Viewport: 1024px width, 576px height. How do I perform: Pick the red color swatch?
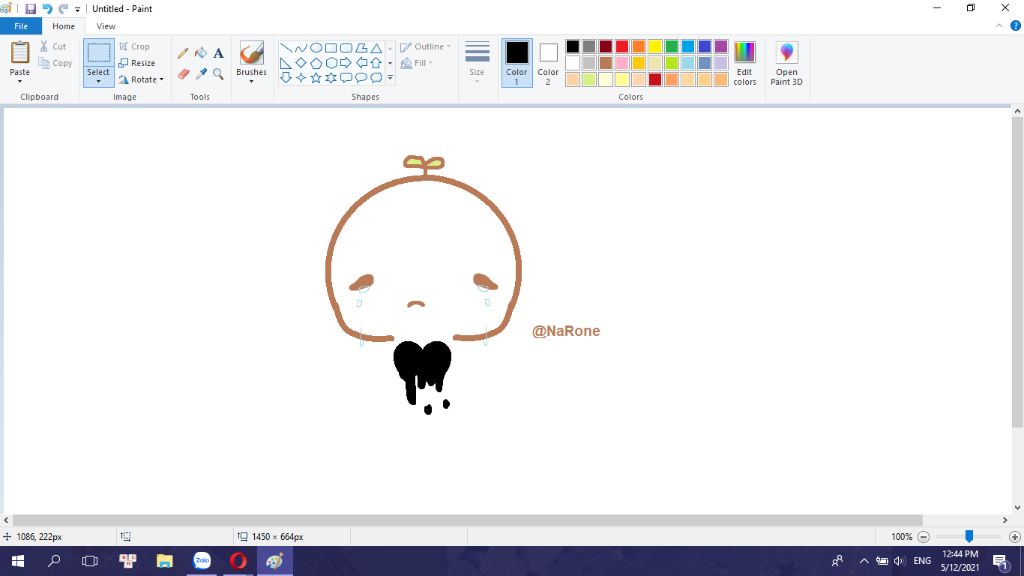coord(622,46)
